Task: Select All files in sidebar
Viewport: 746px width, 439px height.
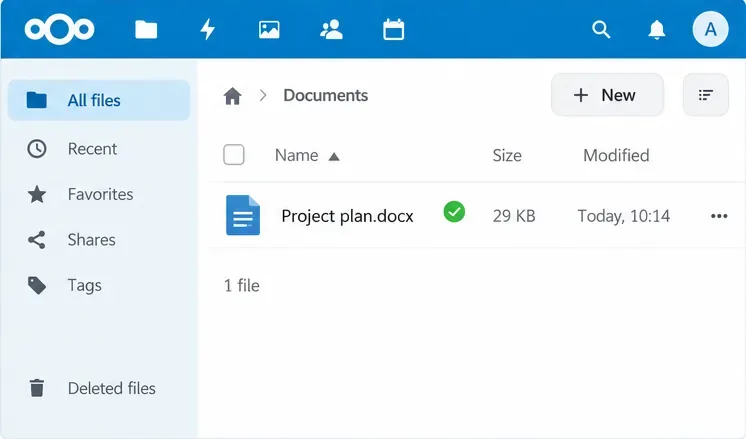Action: 99,100
